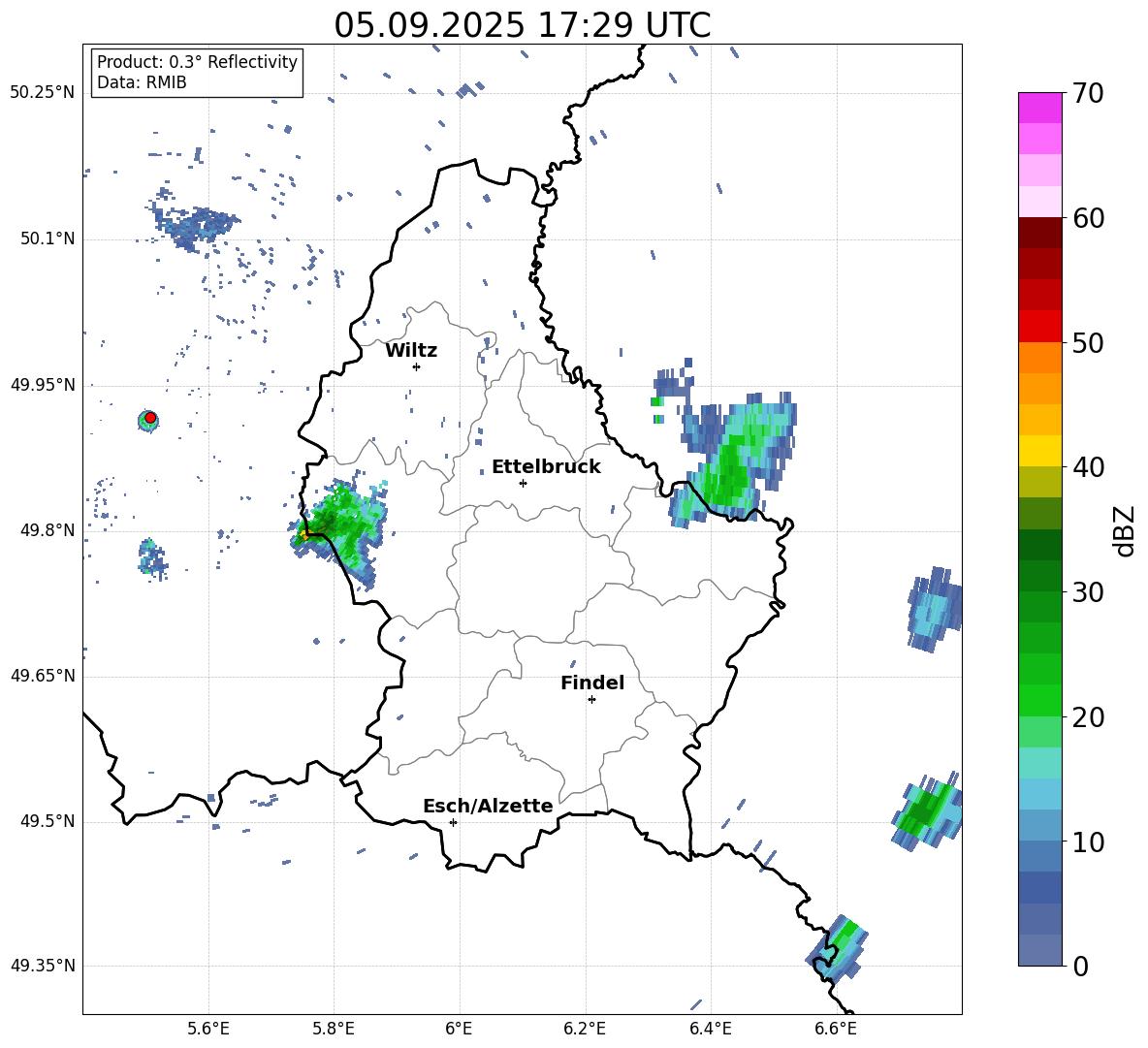Click the 49.95°N latitude label
Image resolution: width=1148 pixels, height=1048 pixels.
(x=43, y=385)
